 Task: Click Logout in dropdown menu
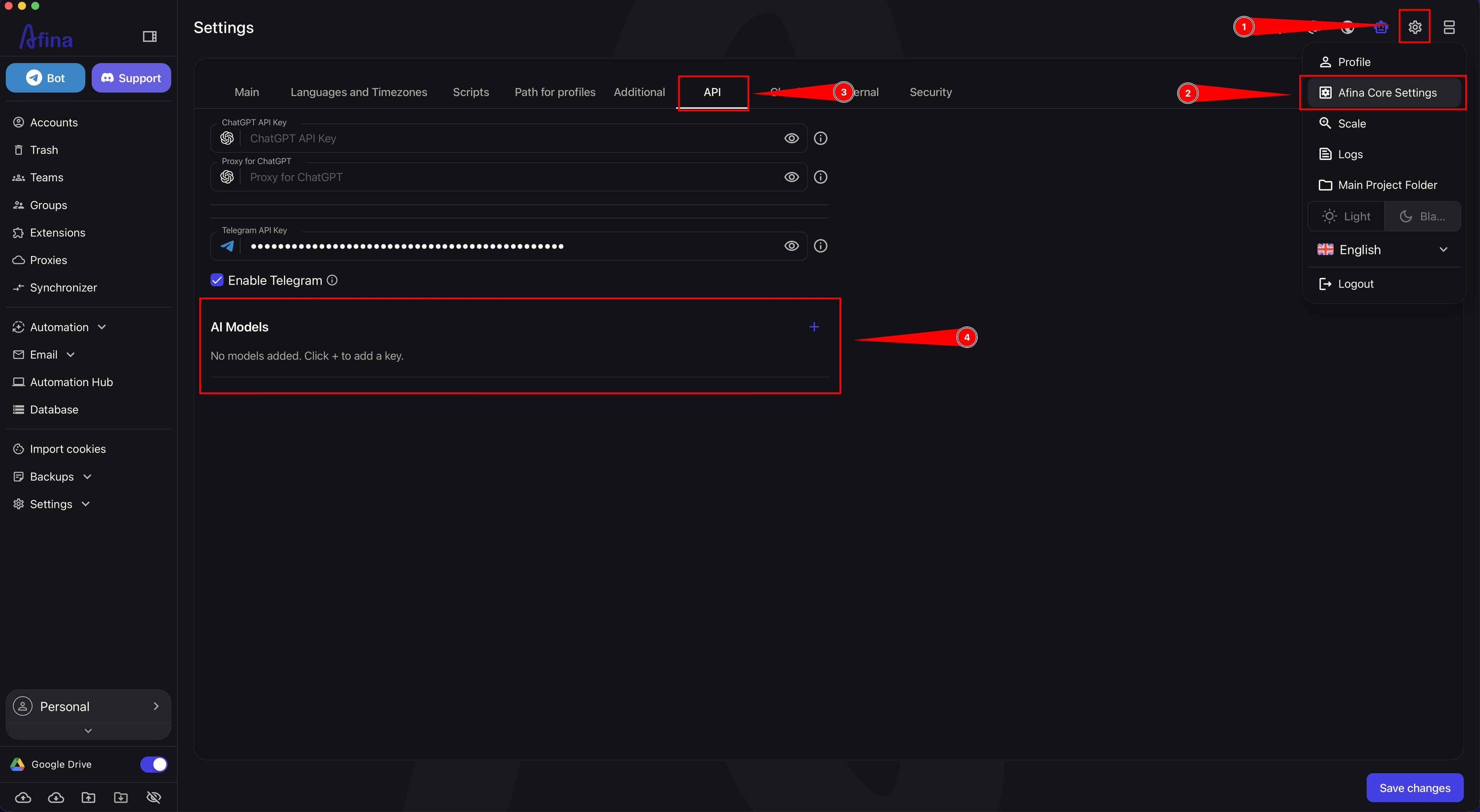(x=1384, y=284)
